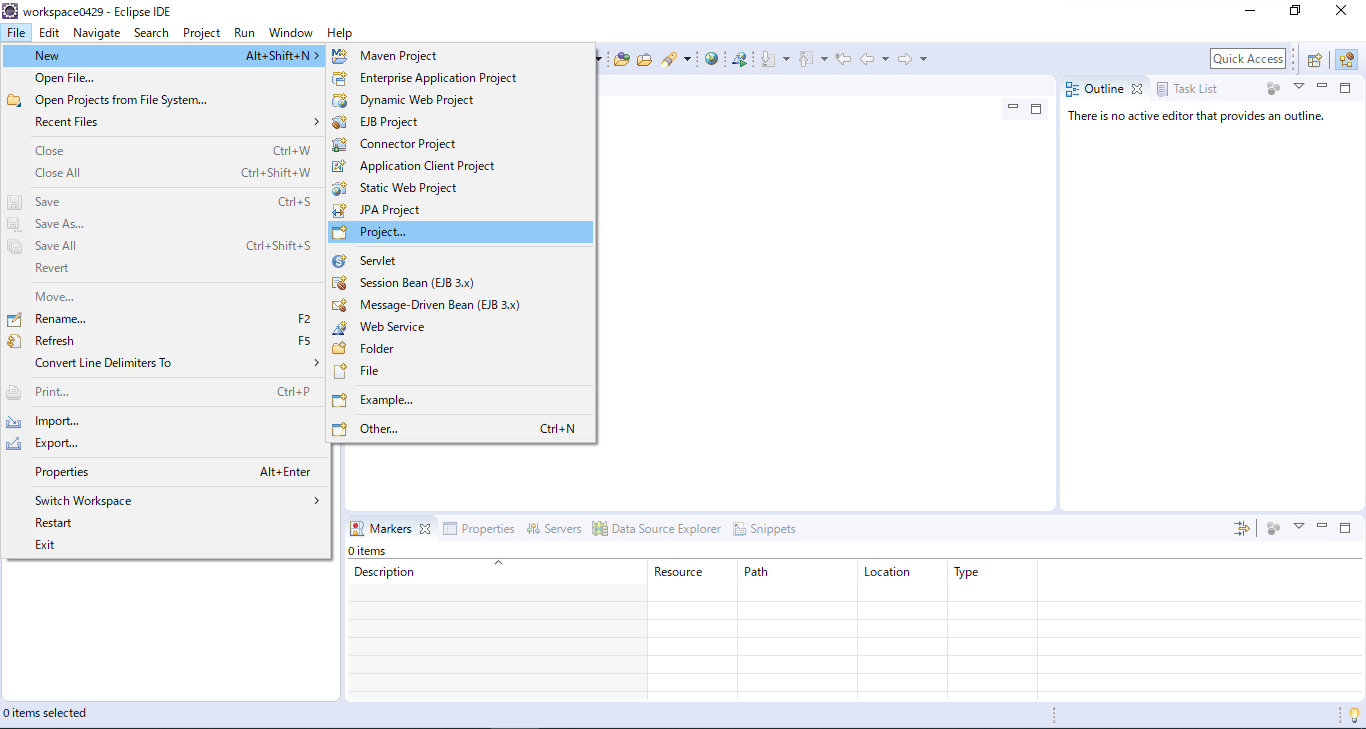1366x729 pixels.
Task: Select Other... in the New submenu
Action: tap(461, 429)
